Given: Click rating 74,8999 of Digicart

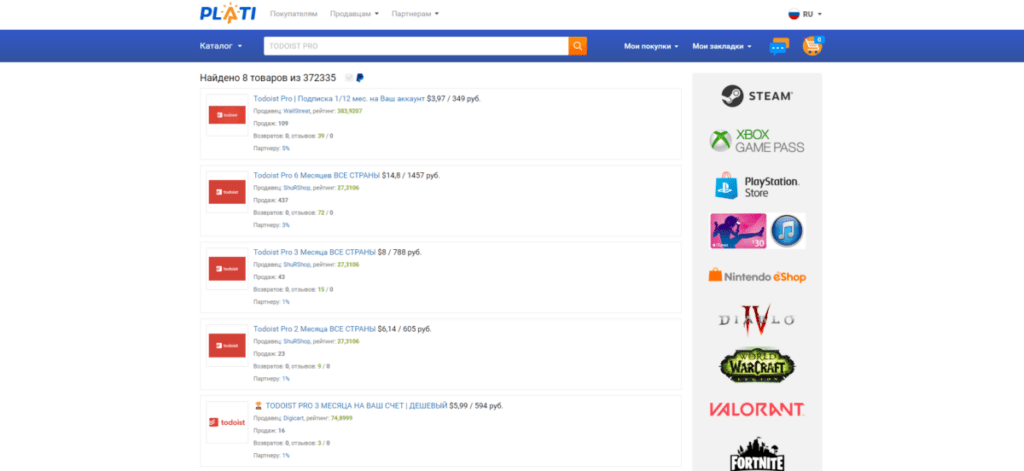Looking at the screenshot, I should click(x=342, y=418).
